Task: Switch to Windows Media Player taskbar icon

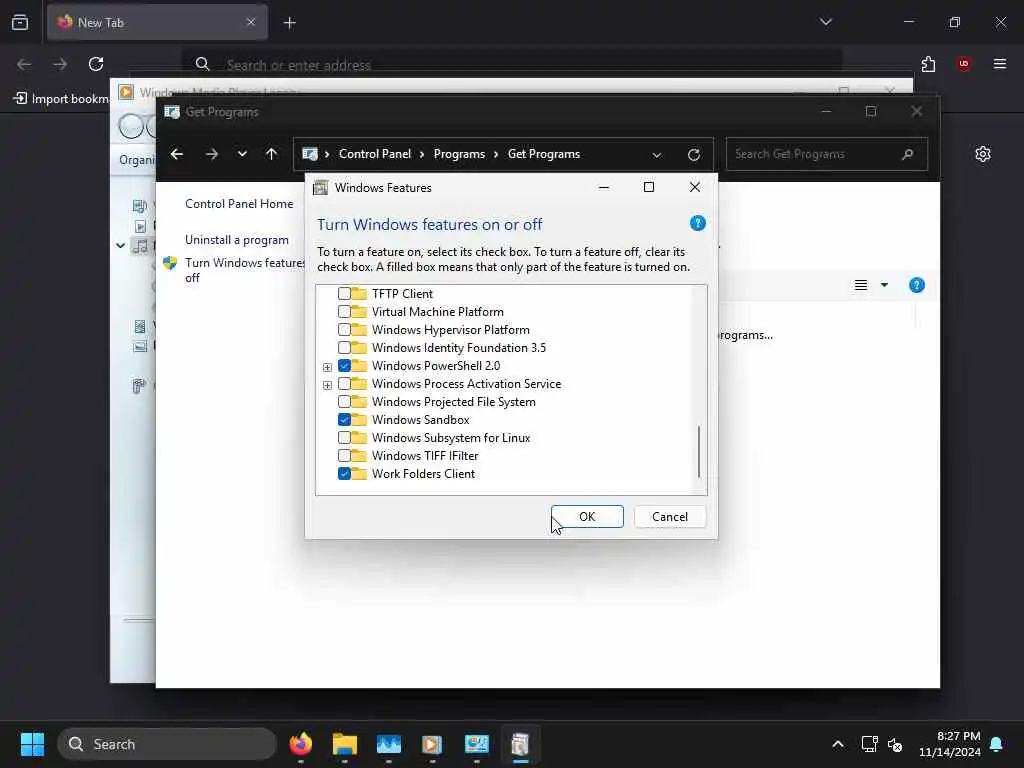Action: pyautogui.click(x=432, y=744)
